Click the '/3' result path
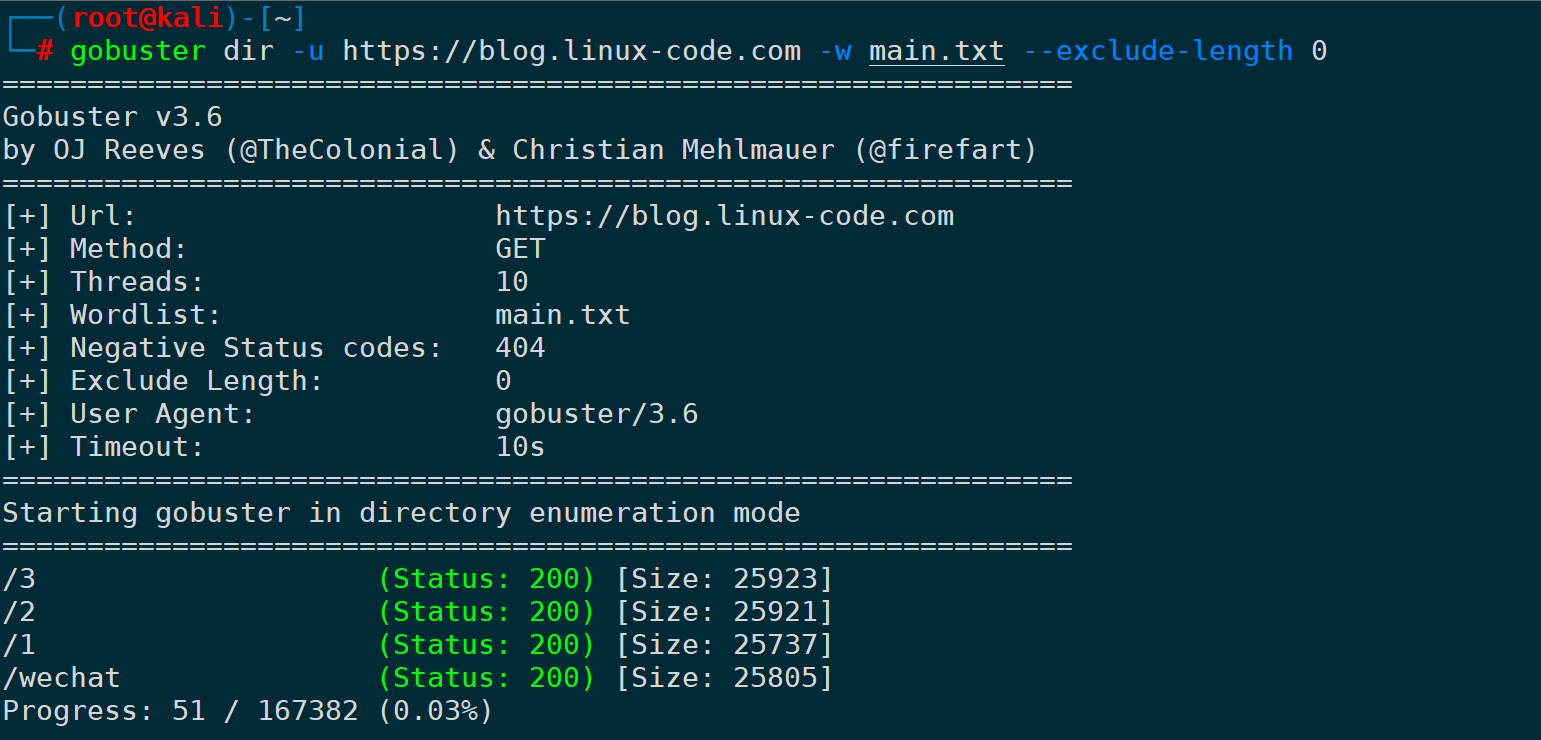 coord(20,579)
